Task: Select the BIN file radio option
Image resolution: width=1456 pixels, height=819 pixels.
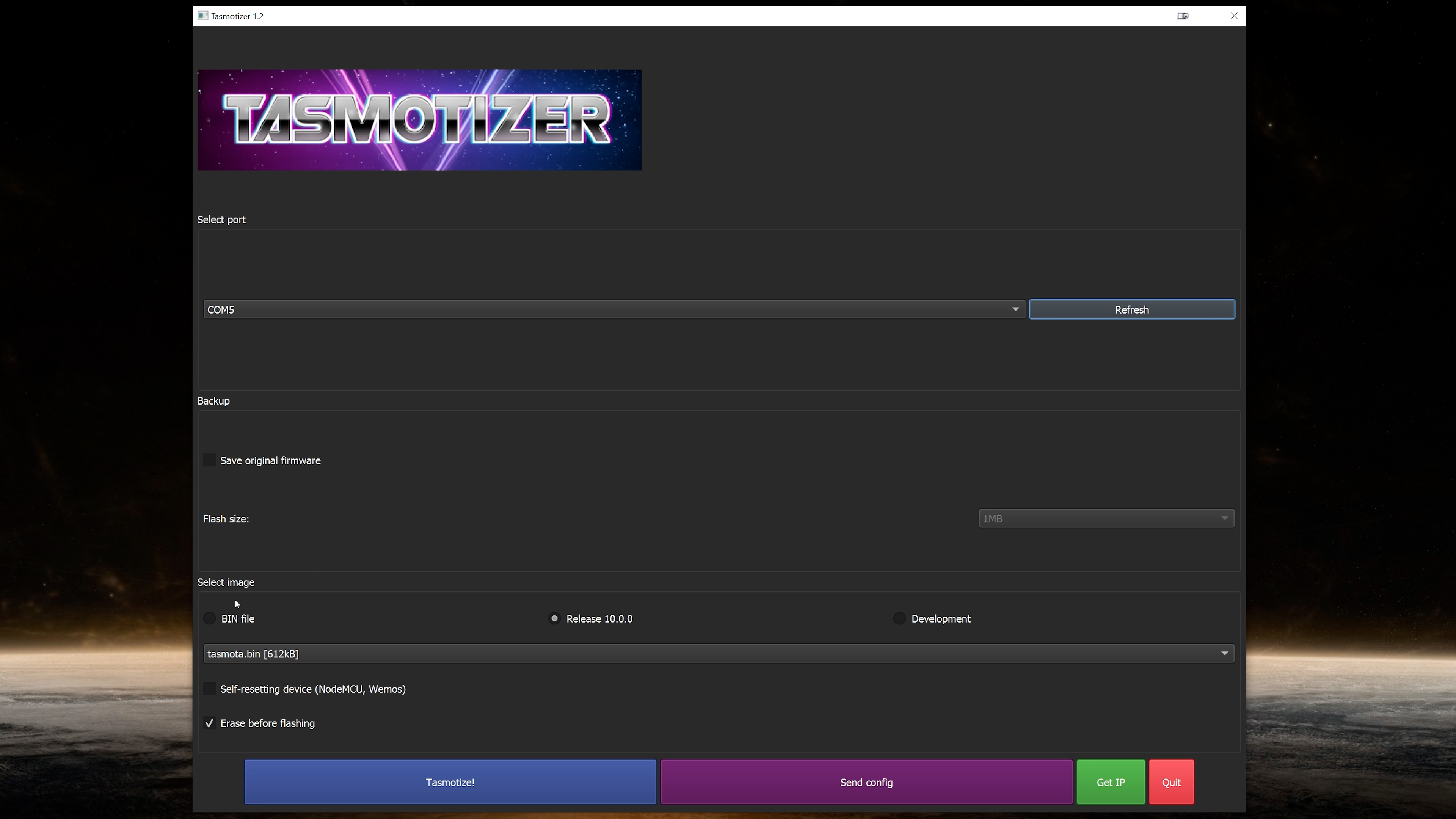Action: coord(210,618)
